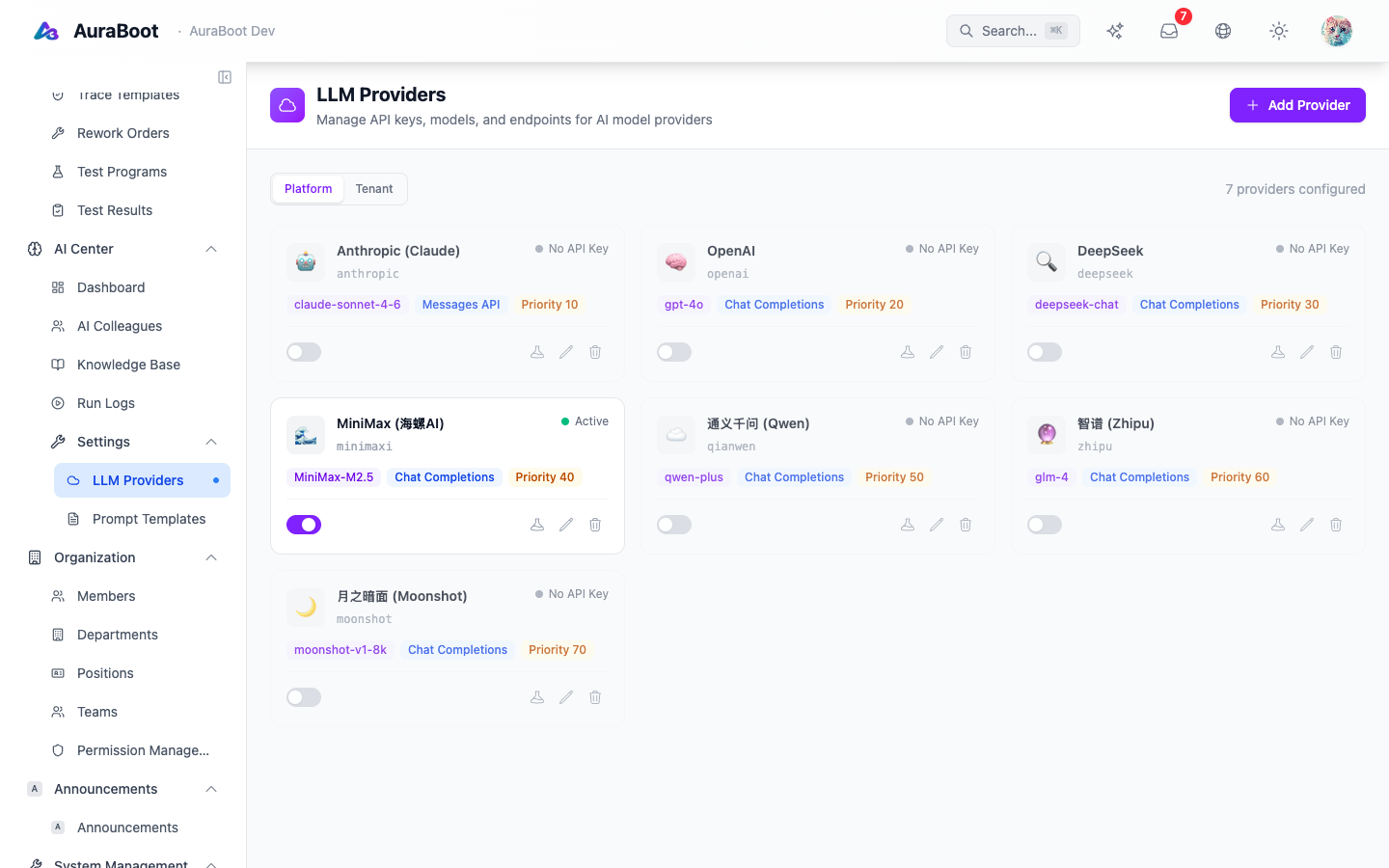Enable the DeepSeek provider toggle
Viewport: 1389px width, 868px height.
click(1045, 352)
